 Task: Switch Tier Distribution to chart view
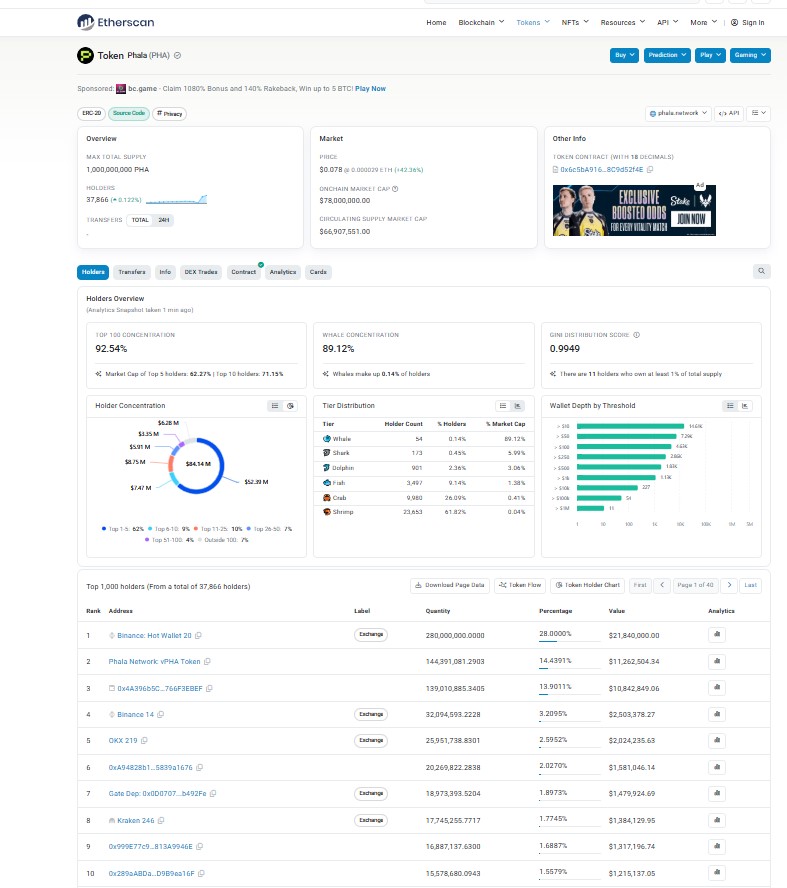click(517, 405)
